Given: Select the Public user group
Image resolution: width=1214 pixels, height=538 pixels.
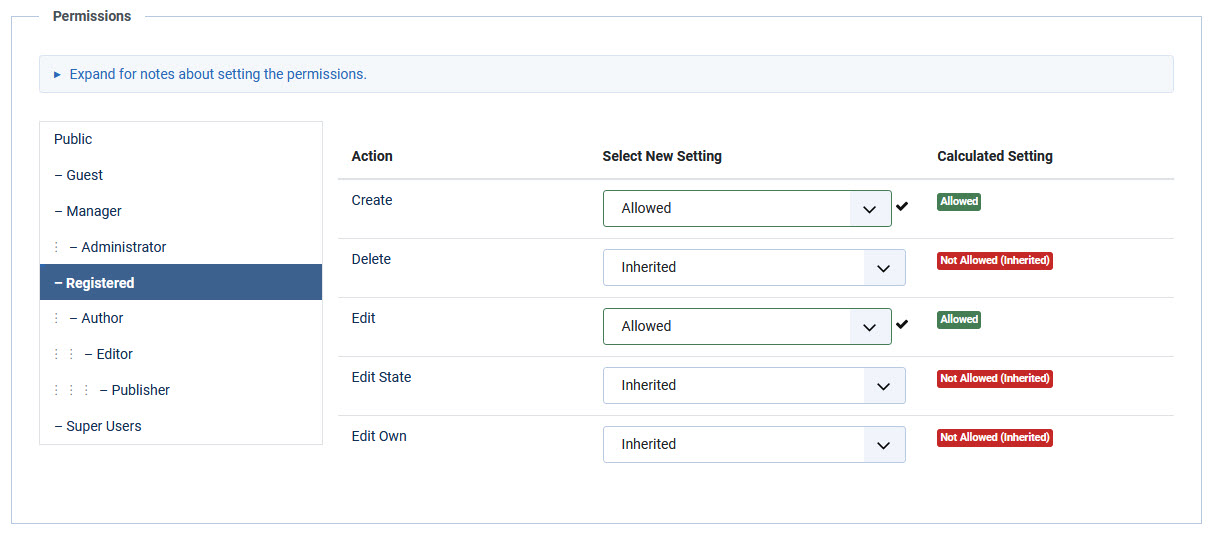Looking at the screenshot, I should (x=73, y=139).
